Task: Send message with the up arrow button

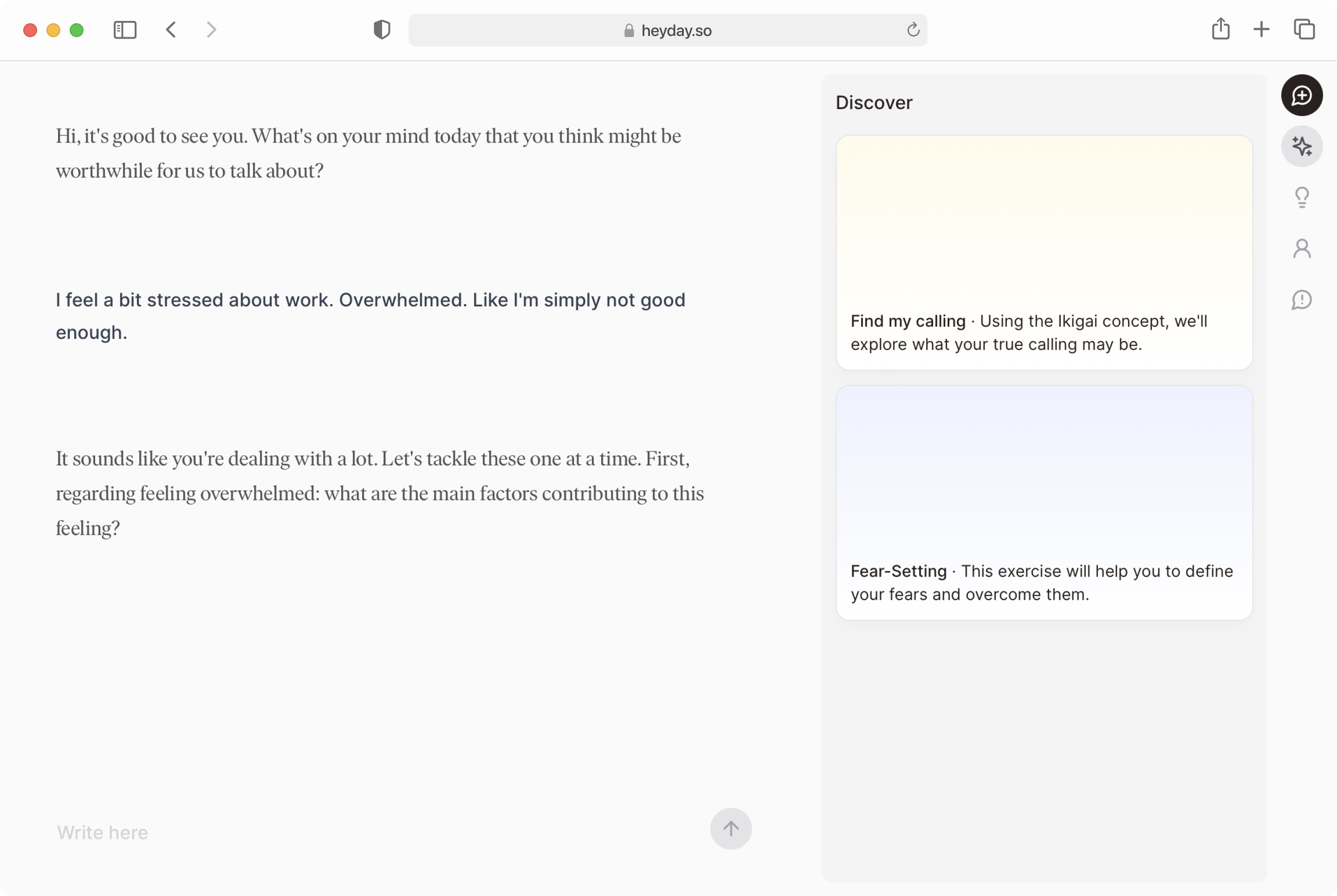Action: coord(731,828)
